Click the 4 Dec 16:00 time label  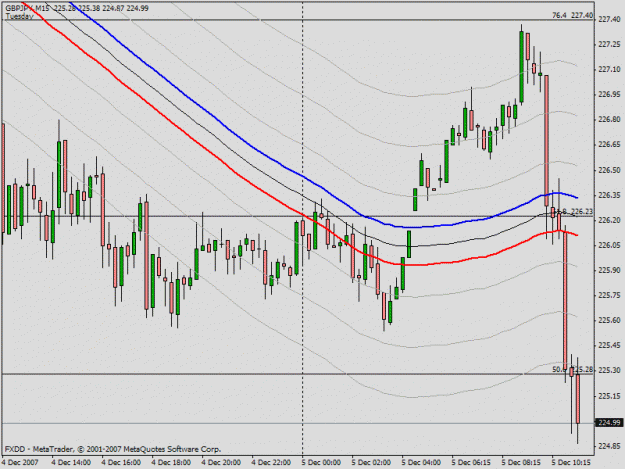point(121,463)
